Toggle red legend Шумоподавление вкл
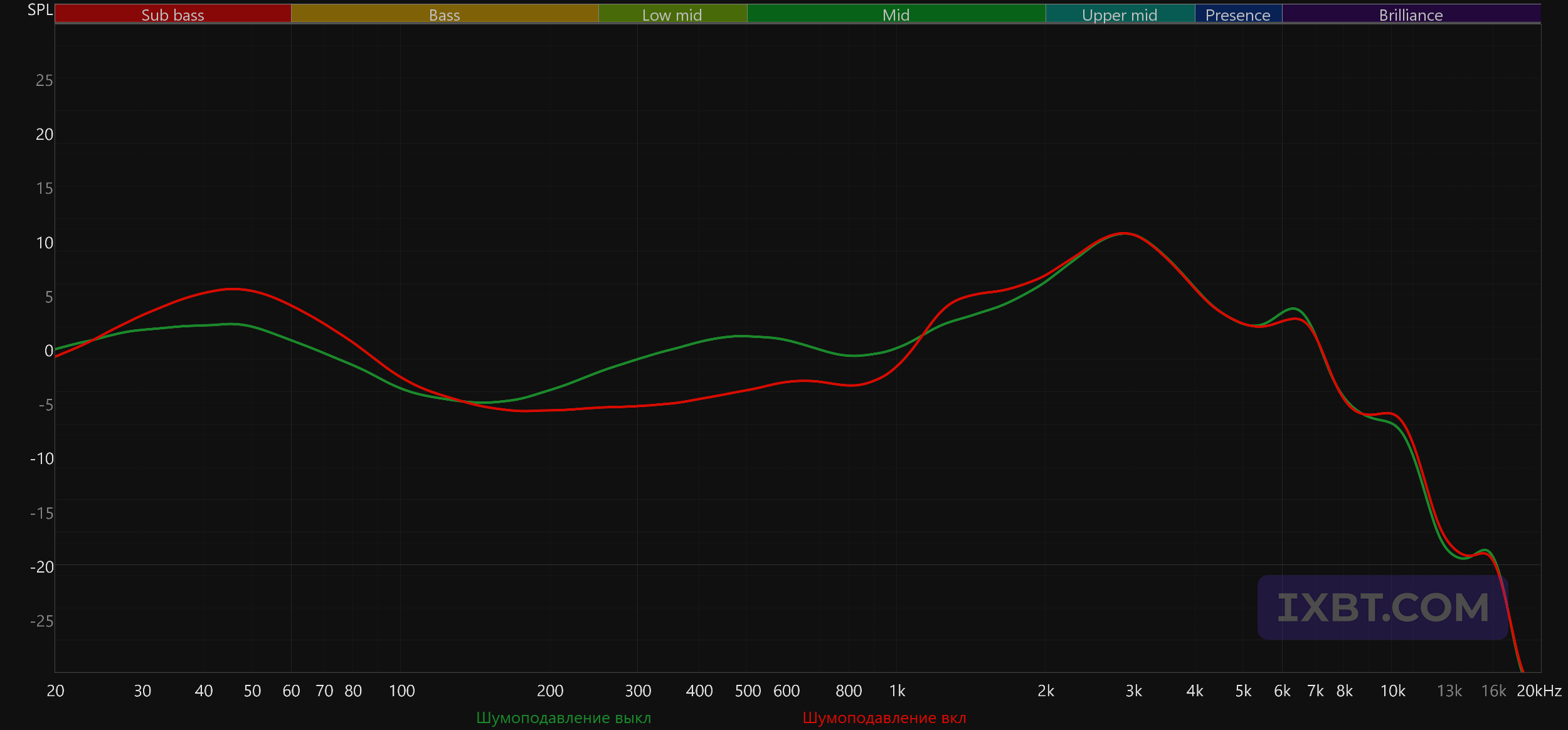 point(884,717)
